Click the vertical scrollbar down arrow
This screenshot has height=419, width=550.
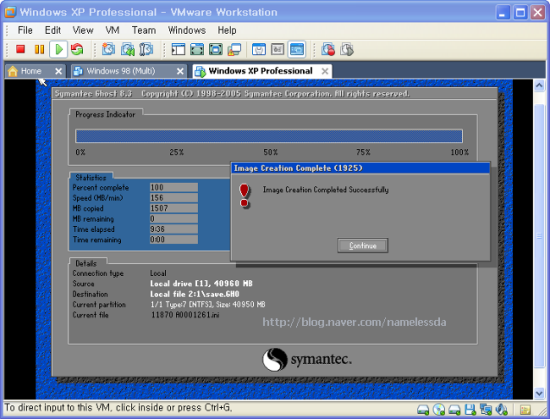click(x=539, y=393)
